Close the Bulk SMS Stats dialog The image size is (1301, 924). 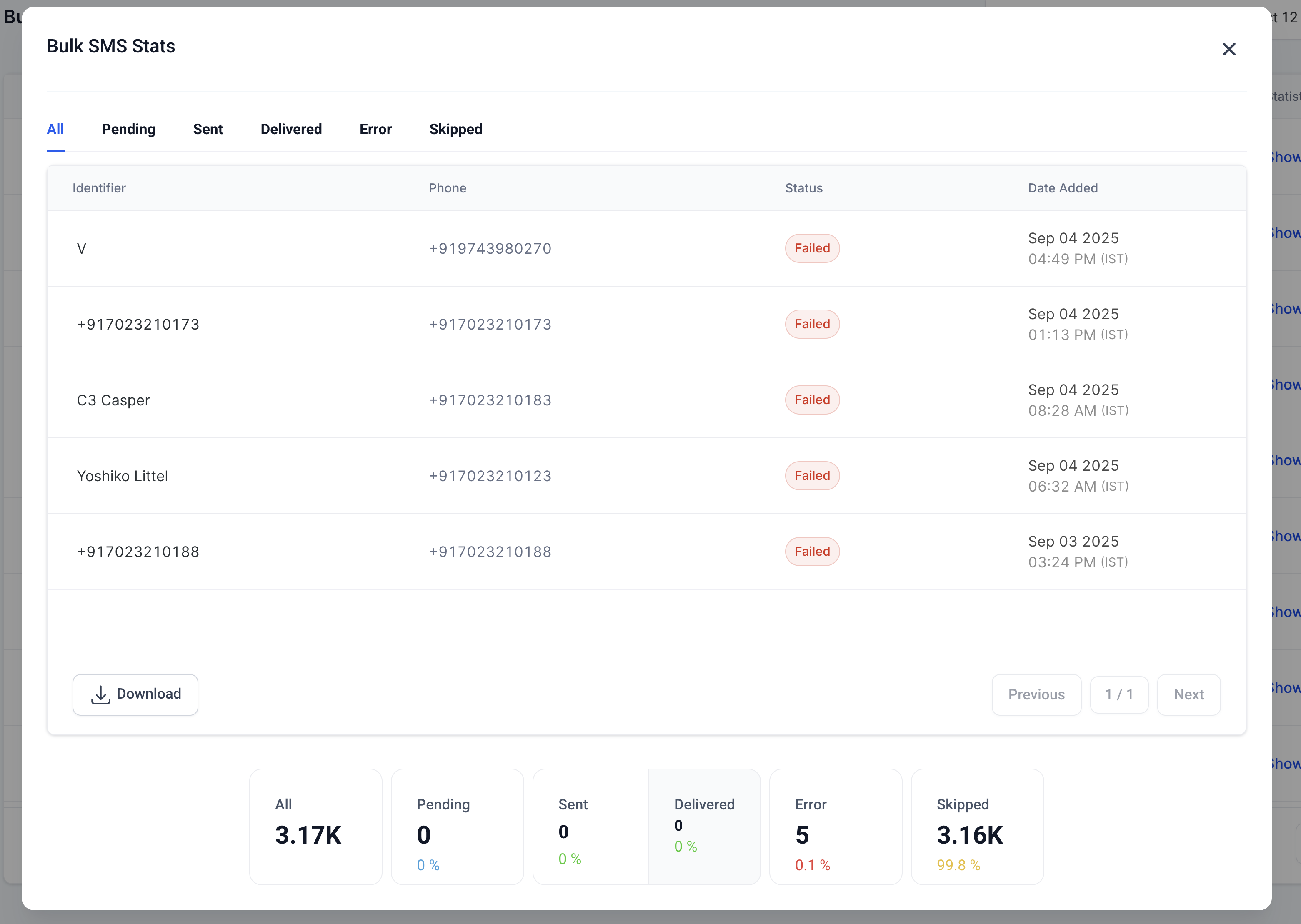(x=1229, y=50)
